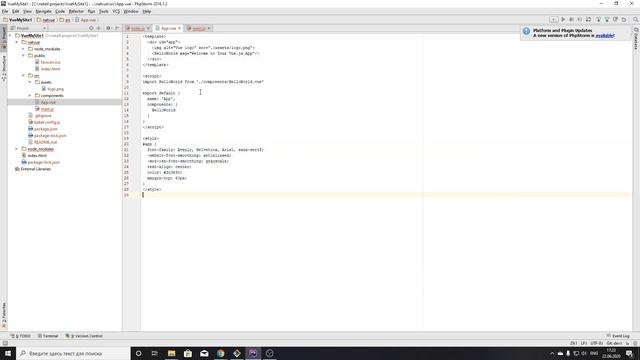This screenshot has width=640, height=360.
Task: Close the App.vue editor tab
Action: pos(179,28)
